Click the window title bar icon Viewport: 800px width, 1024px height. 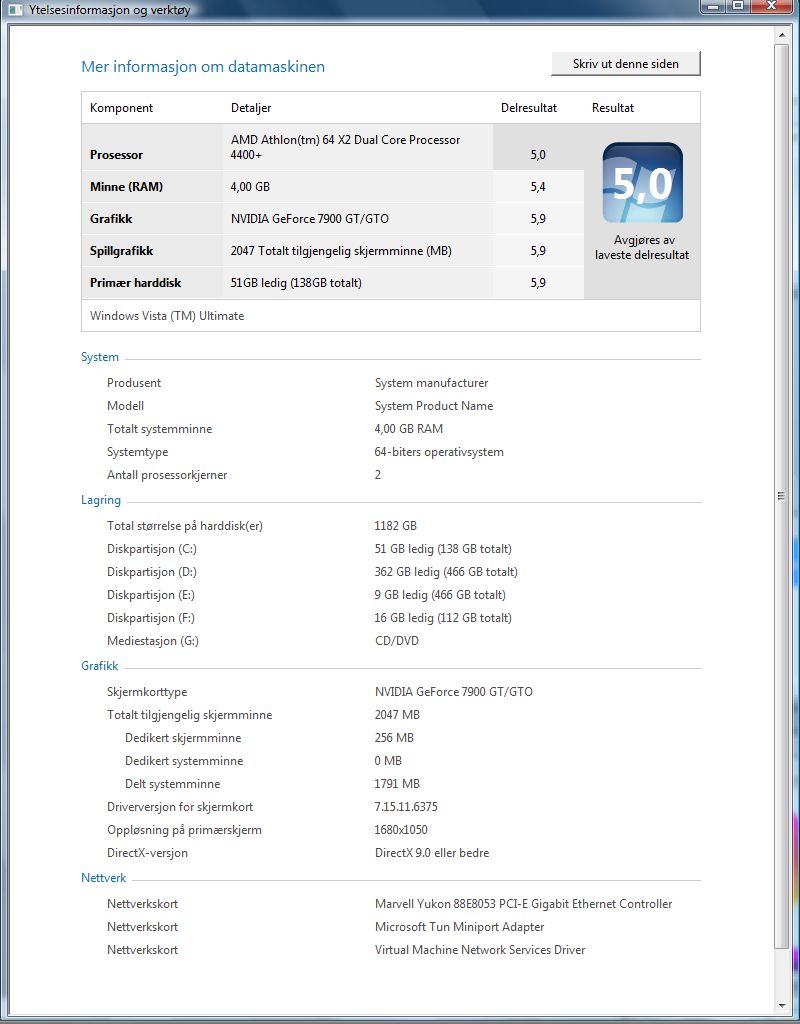pos(15,10)
